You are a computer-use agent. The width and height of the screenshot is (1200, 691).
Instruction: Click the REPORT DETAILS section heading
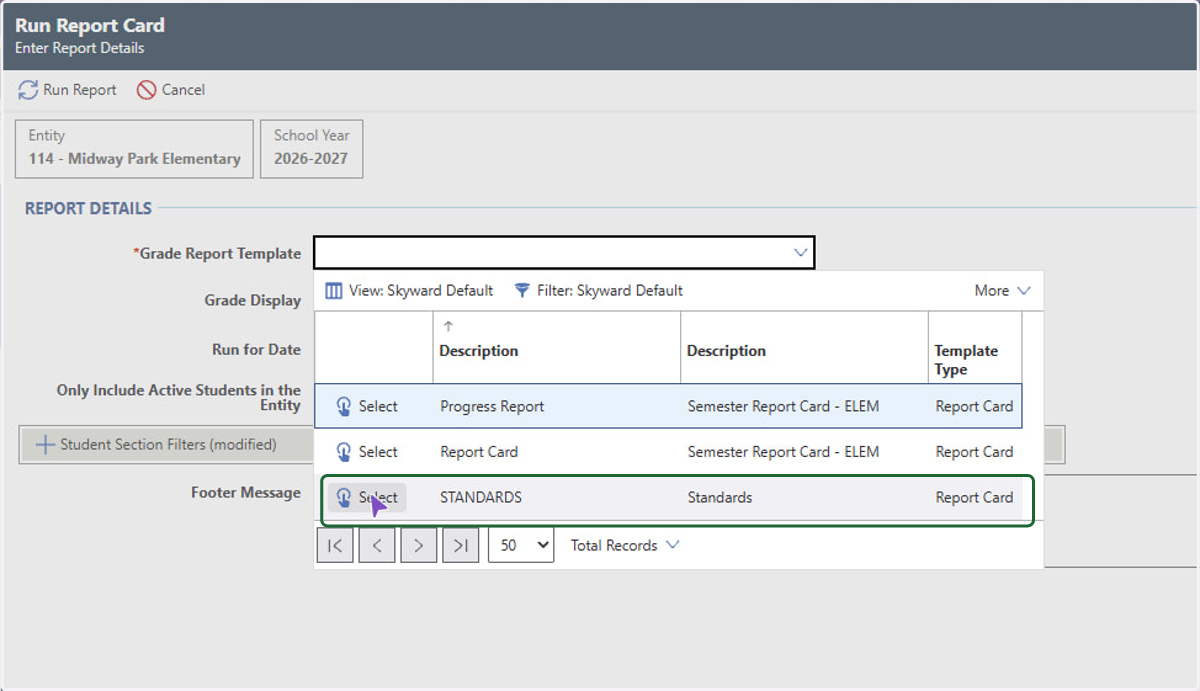(x=88, y=208)
